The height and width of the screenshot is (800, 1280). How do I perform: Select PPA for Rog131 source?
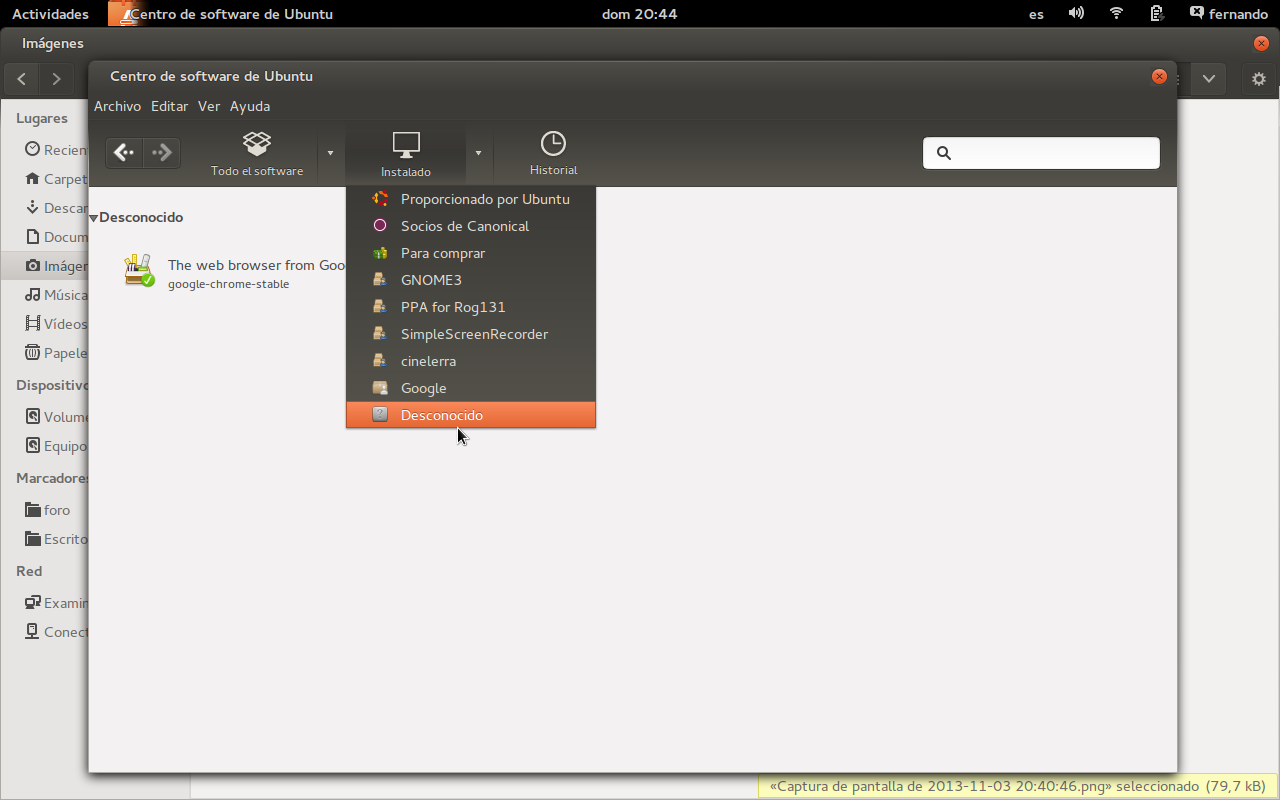pos(471,307)
